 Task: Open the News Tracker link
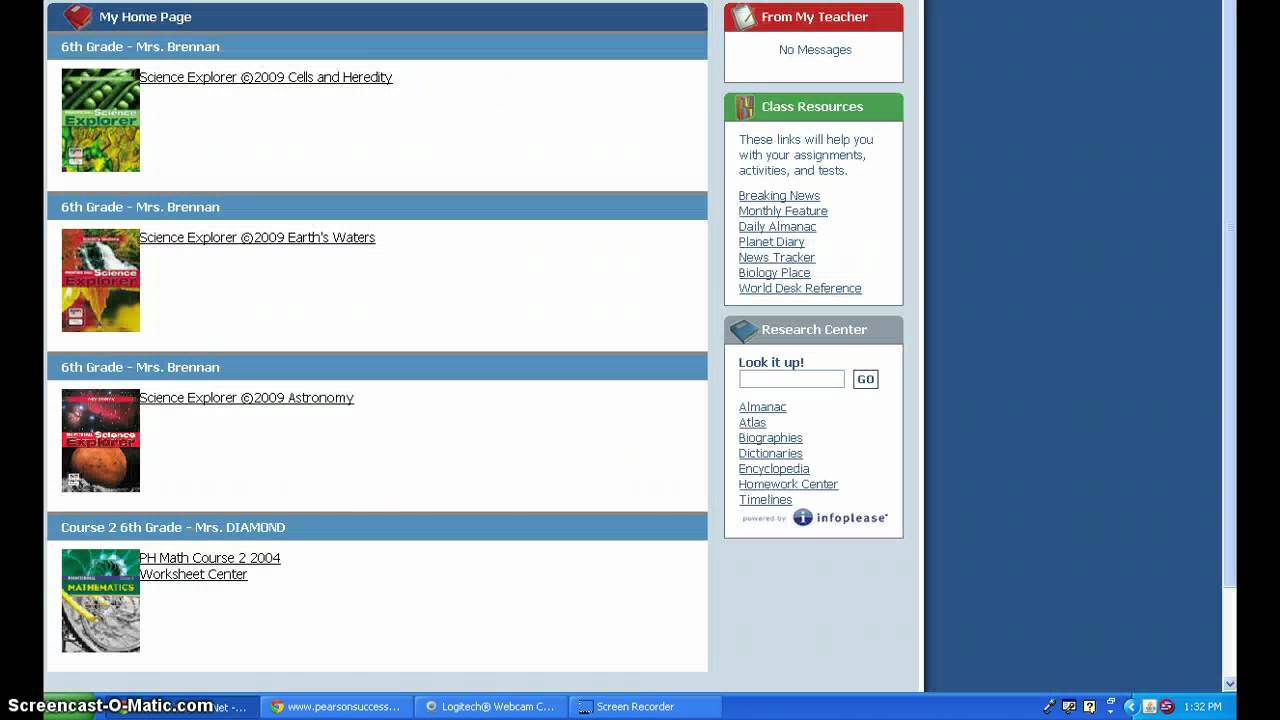tap(776, 257)
